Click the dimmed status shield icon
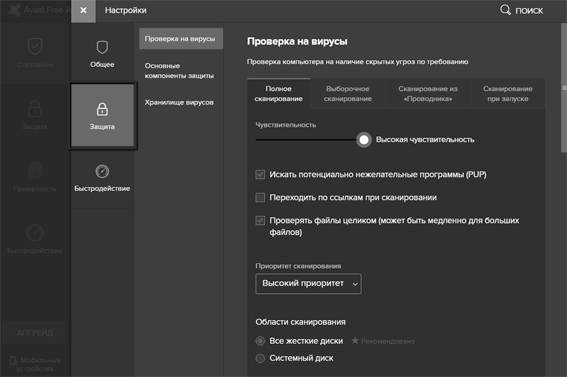The width and height of the screenshot is (567, 377). tap(35, 46)
